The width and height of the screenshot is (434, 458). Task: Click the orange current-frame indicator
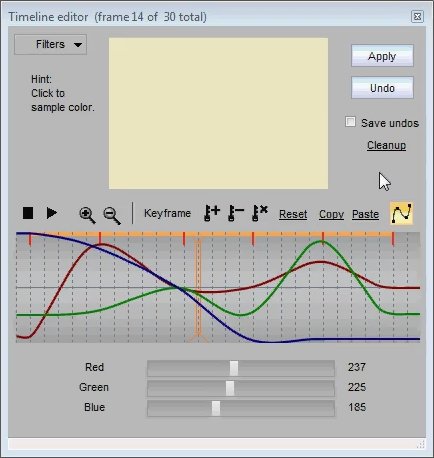(x=198, y=290)
